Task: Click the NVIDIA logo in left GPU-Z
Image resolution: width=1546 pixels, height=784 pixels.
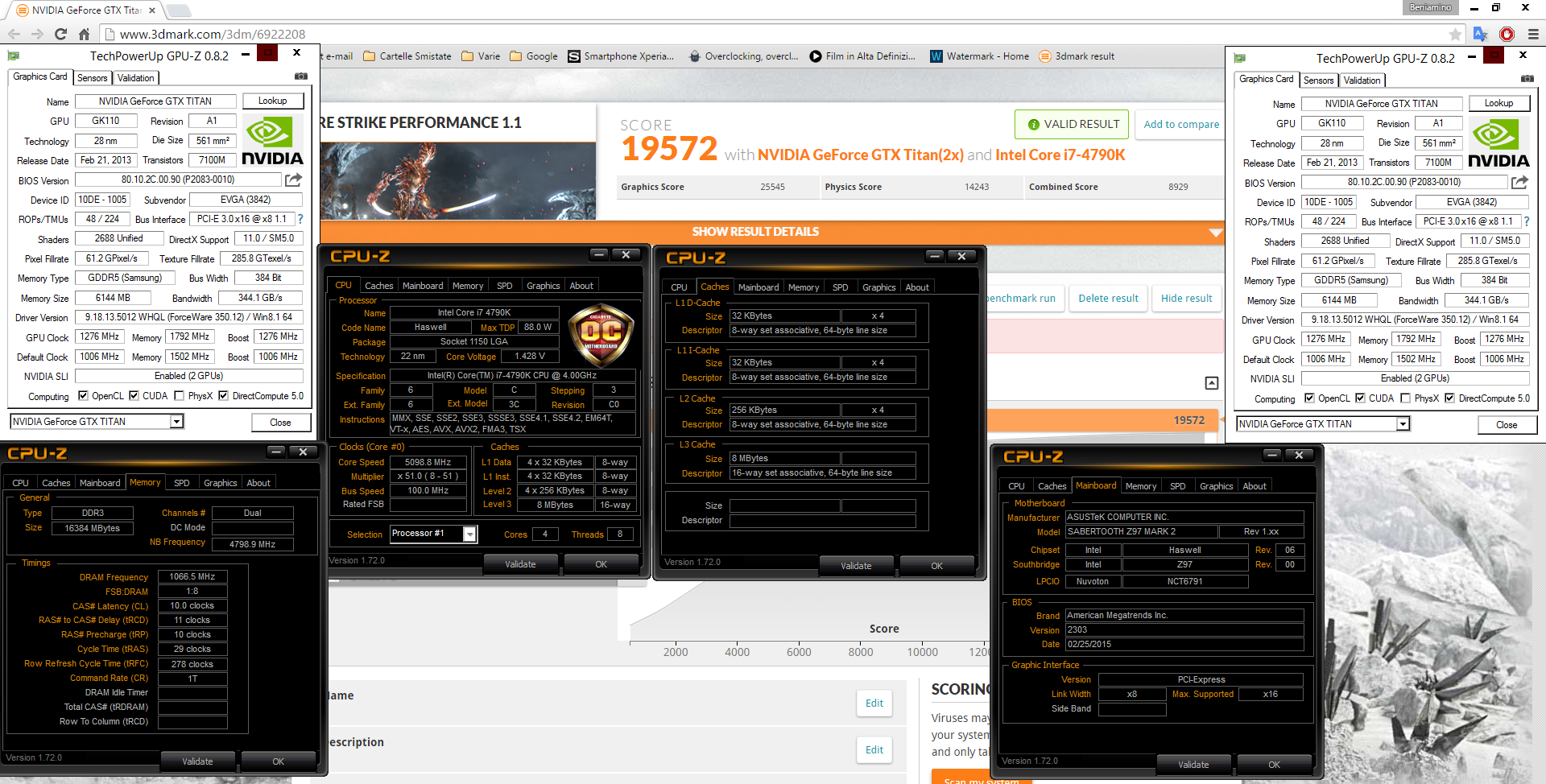Action: click(273, 141)
